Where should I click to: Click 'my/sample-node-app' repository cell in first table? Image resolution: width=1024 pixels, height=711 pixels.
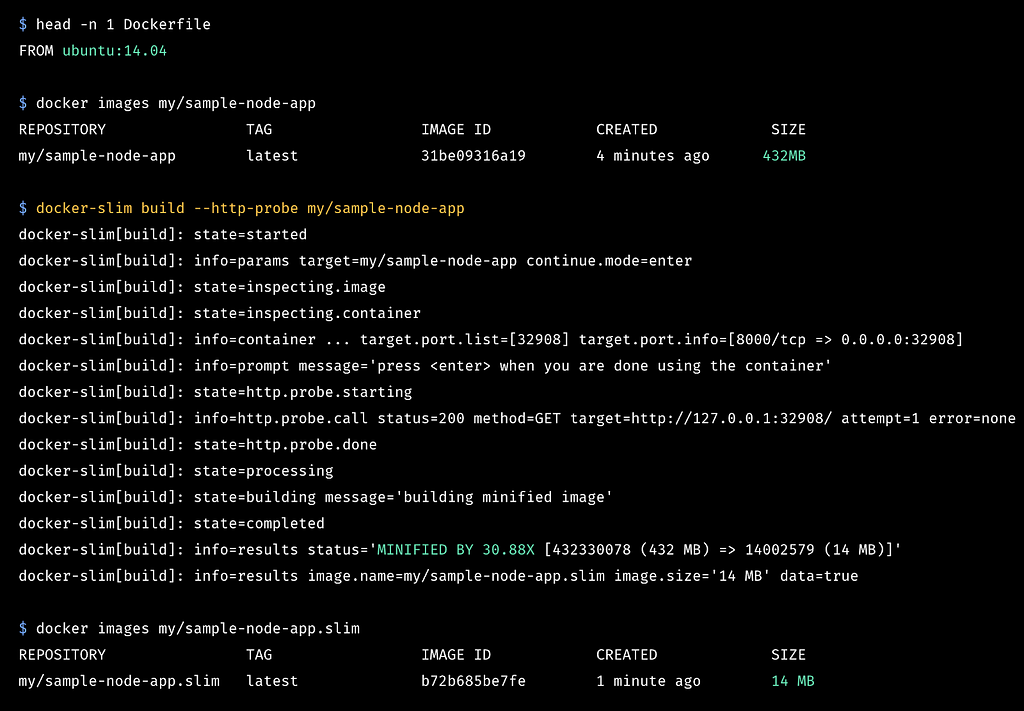click(x=97, y=156)
